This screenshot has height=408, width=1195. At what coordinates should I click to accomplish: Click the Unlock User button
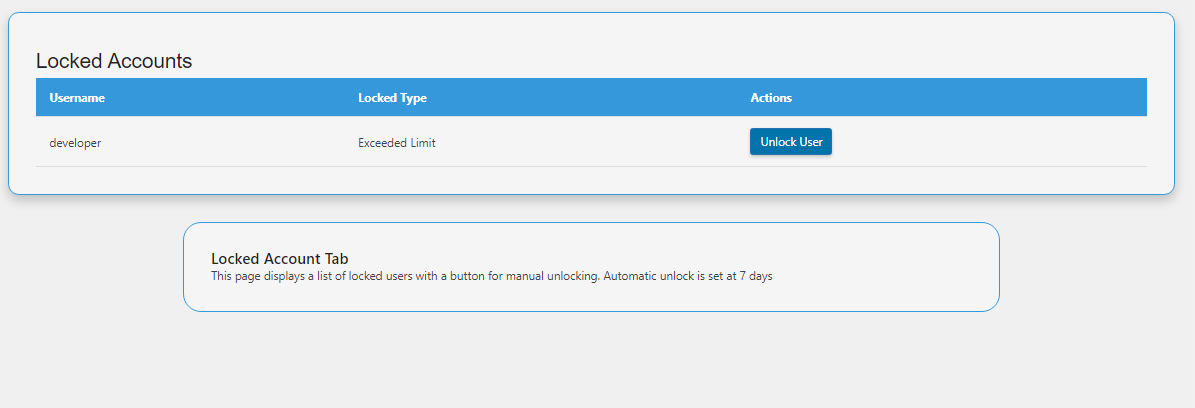click(790, 142)
